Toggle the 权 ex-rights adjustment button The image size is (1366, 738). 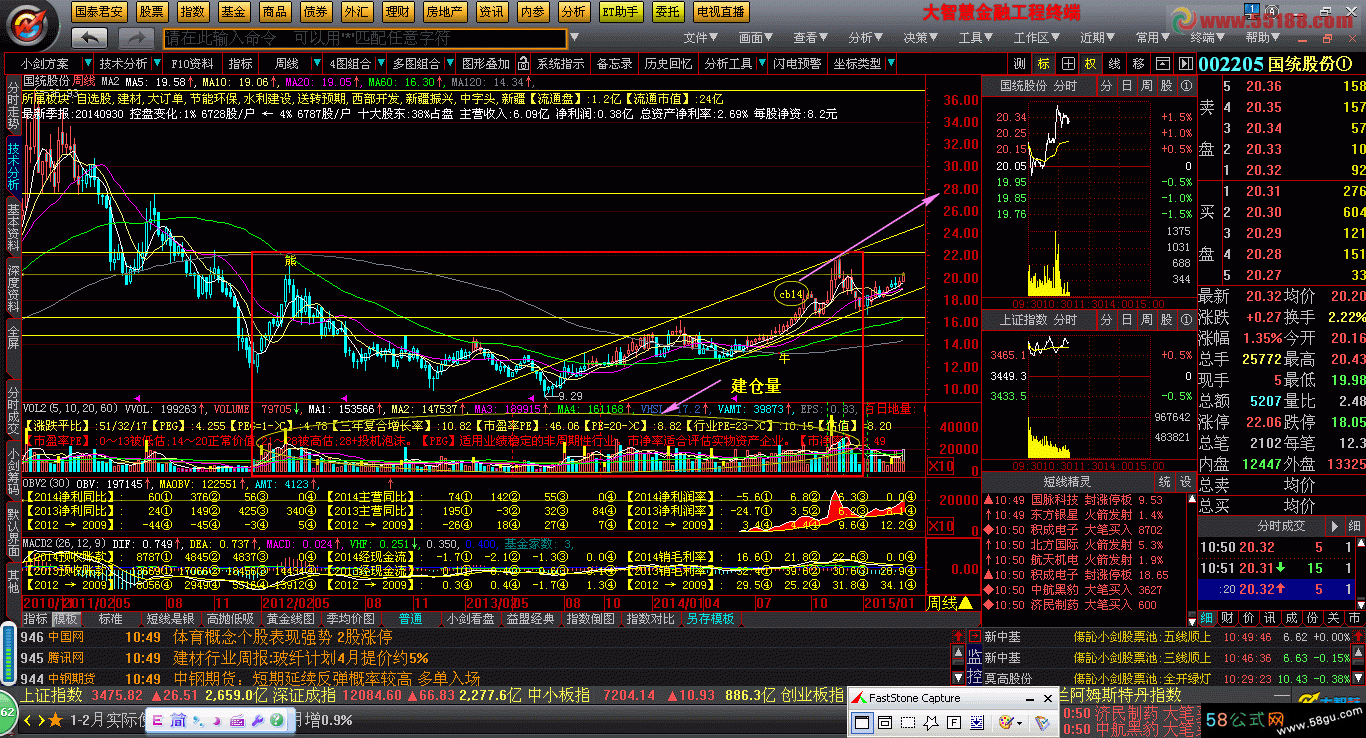[1090, 64]
